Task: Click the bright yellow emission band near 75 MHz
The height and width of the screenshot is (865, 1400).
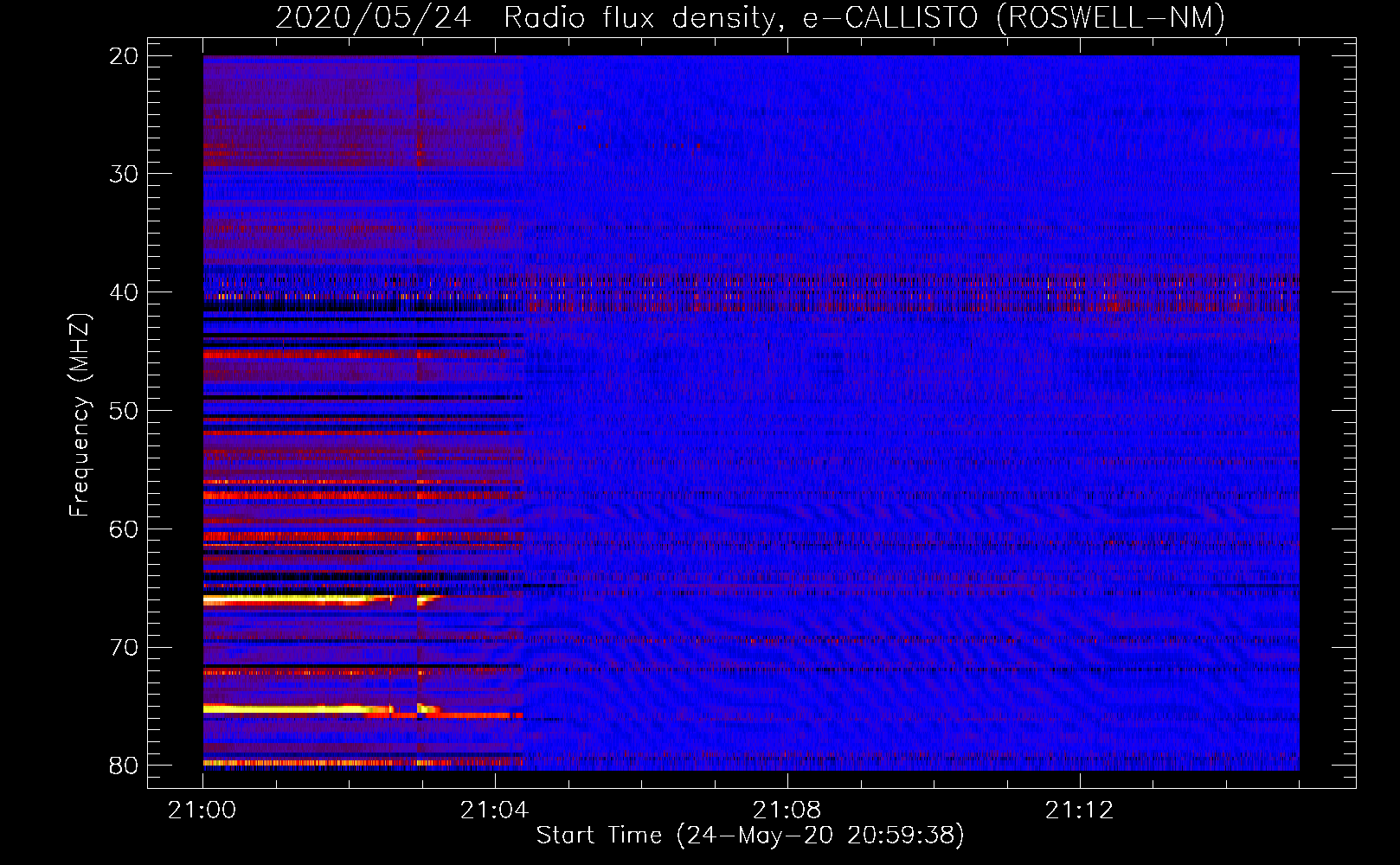Action: (299, 708)
